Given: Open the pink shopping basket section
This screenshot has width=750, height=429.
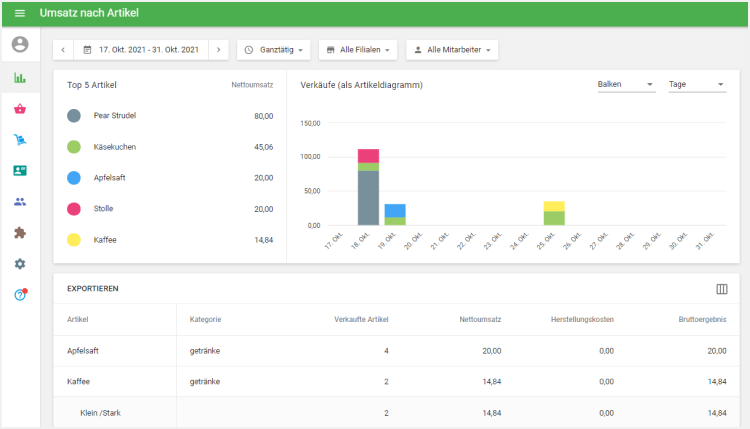Looking at the screenshot, I should [x=20, y=109].
